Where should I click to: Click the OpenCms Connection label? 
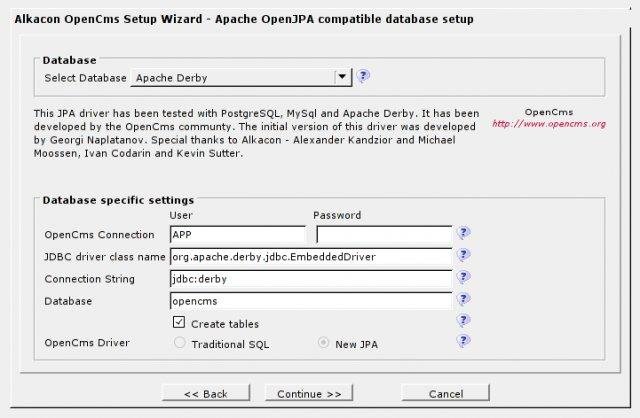[x=99, y=235]
